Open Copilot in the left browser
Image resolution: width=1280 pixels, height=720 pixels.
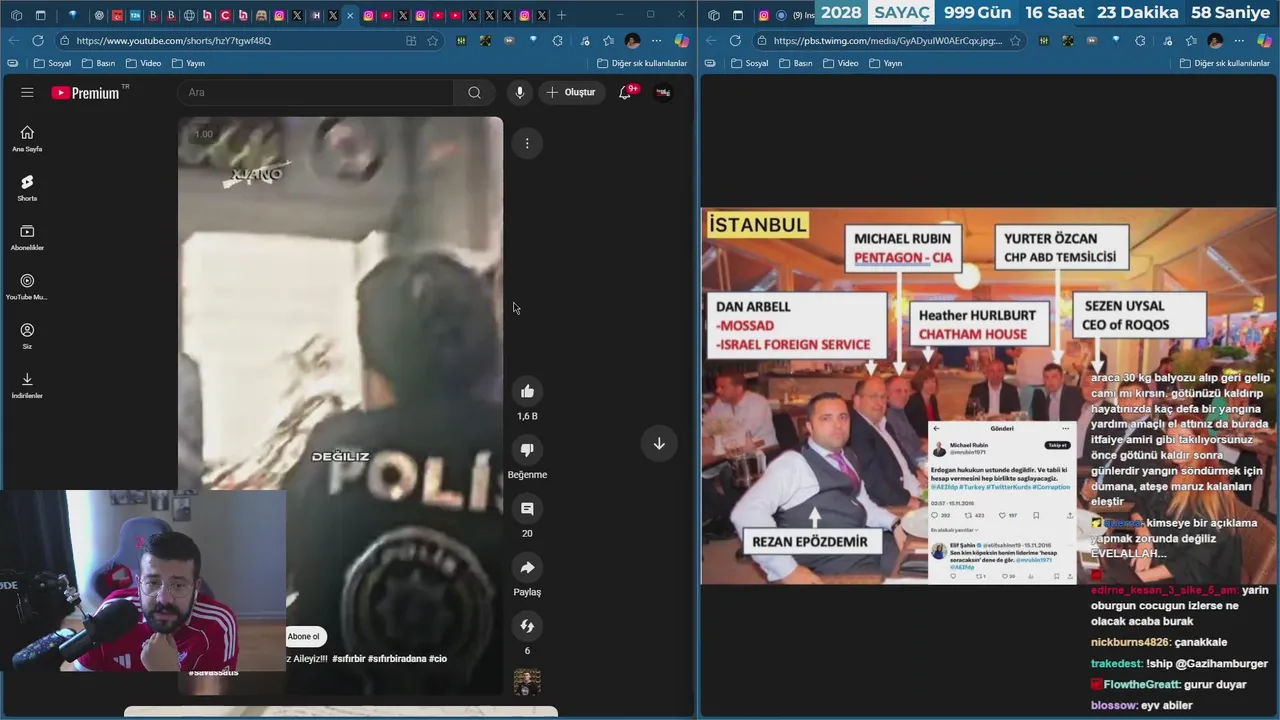click(681, 41)
